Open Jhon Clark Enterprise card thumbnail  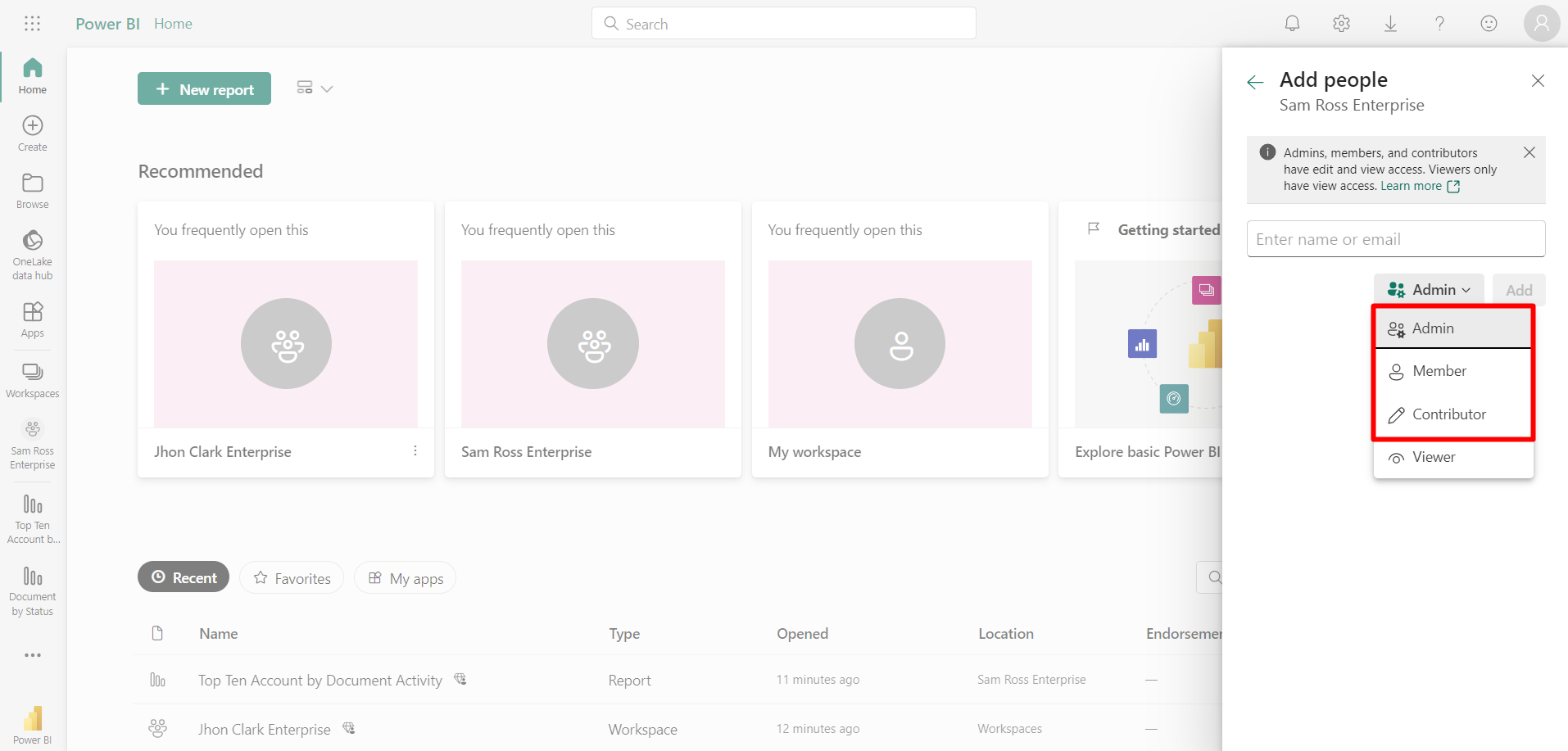(285, 343)
